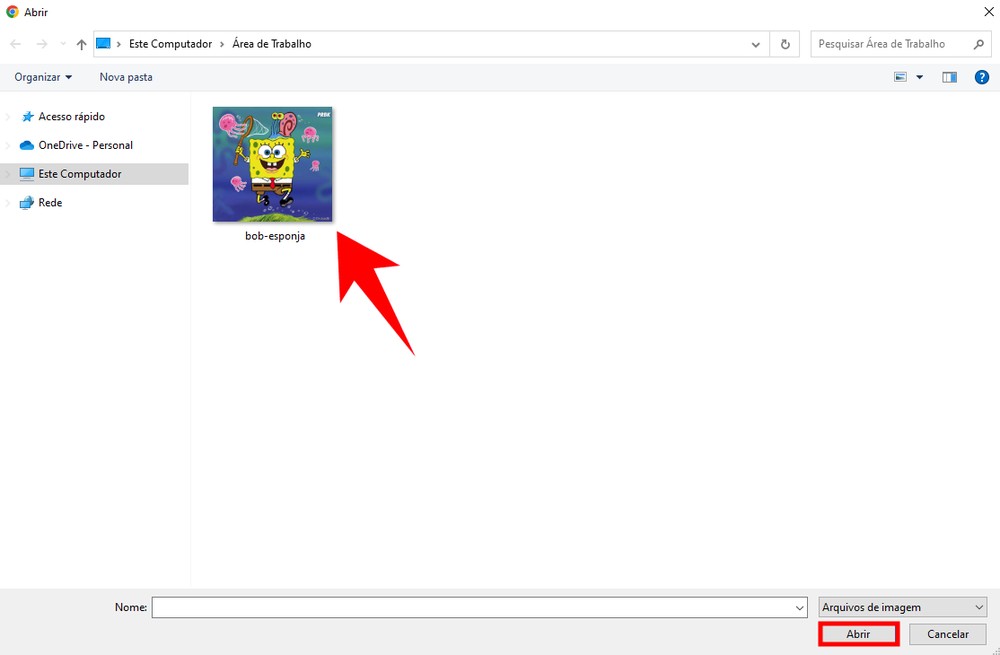Go up one folder level
This screenshot has width=1000, height=655.
pos(81,44)
